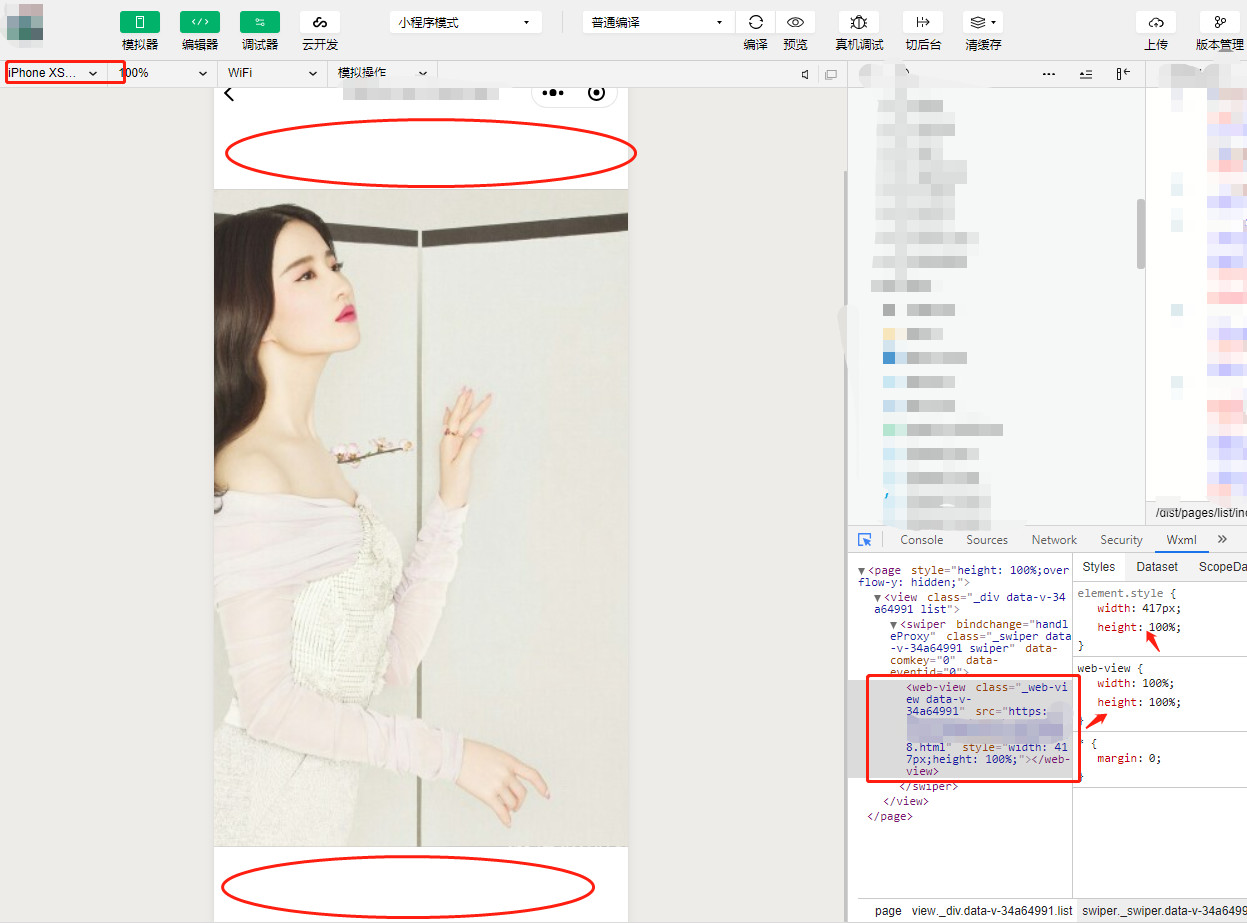Click the file tree more options ellipsis
Viewport: 1247px width, 923px height.
click(x=1048, y=74)
